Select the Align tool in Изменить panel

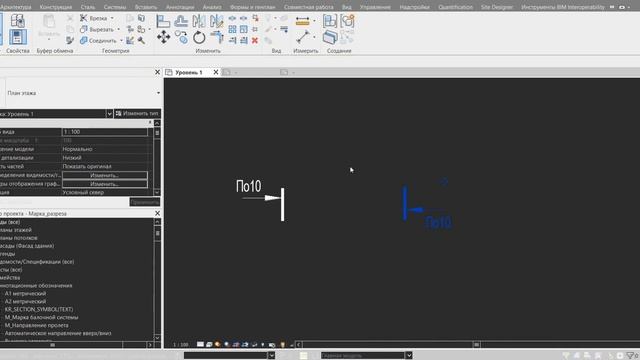tap(163, 20)
